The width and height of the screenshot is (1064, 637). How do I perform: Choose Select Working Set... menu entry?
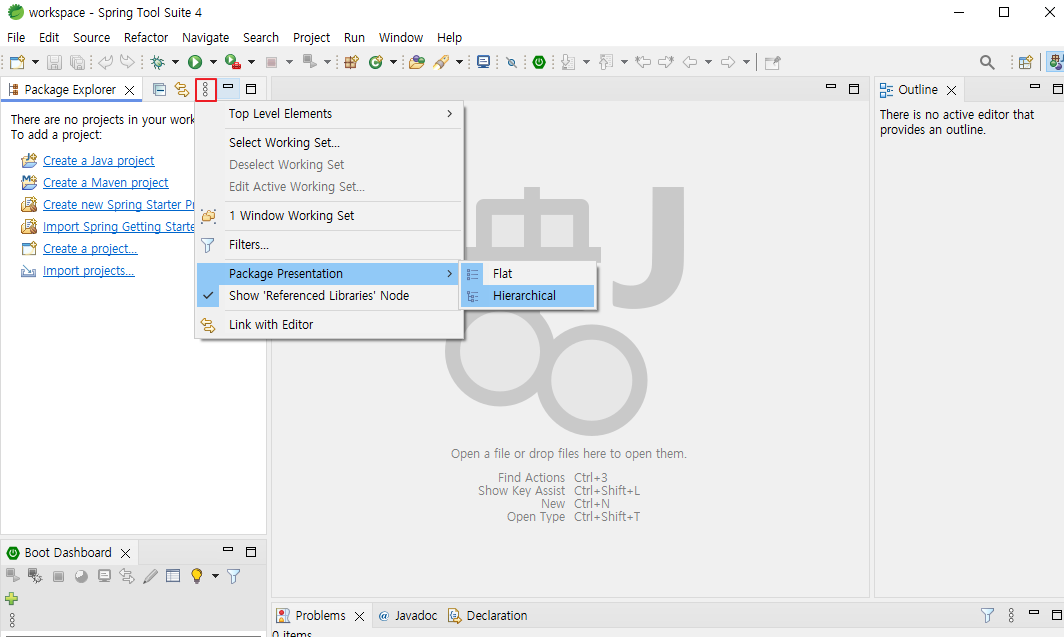point(330,142)
